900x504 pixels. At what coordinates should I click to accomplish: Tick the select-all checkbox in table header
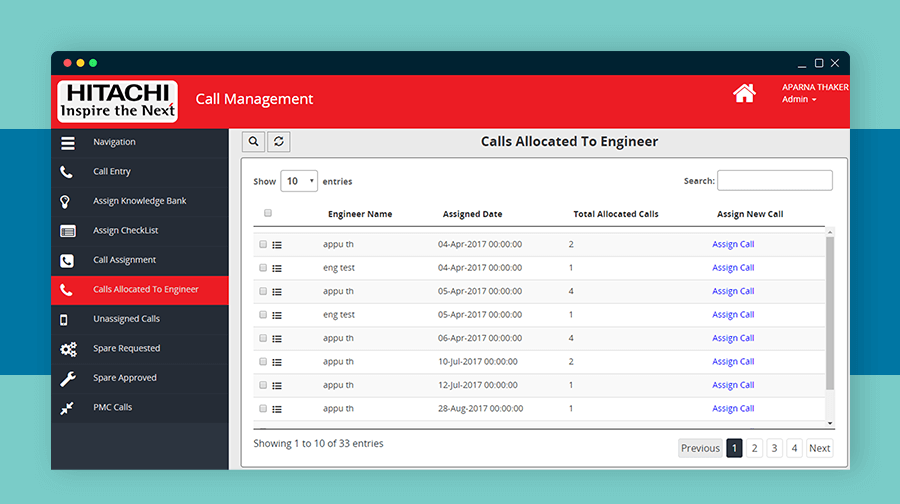[x=267, y=213]
